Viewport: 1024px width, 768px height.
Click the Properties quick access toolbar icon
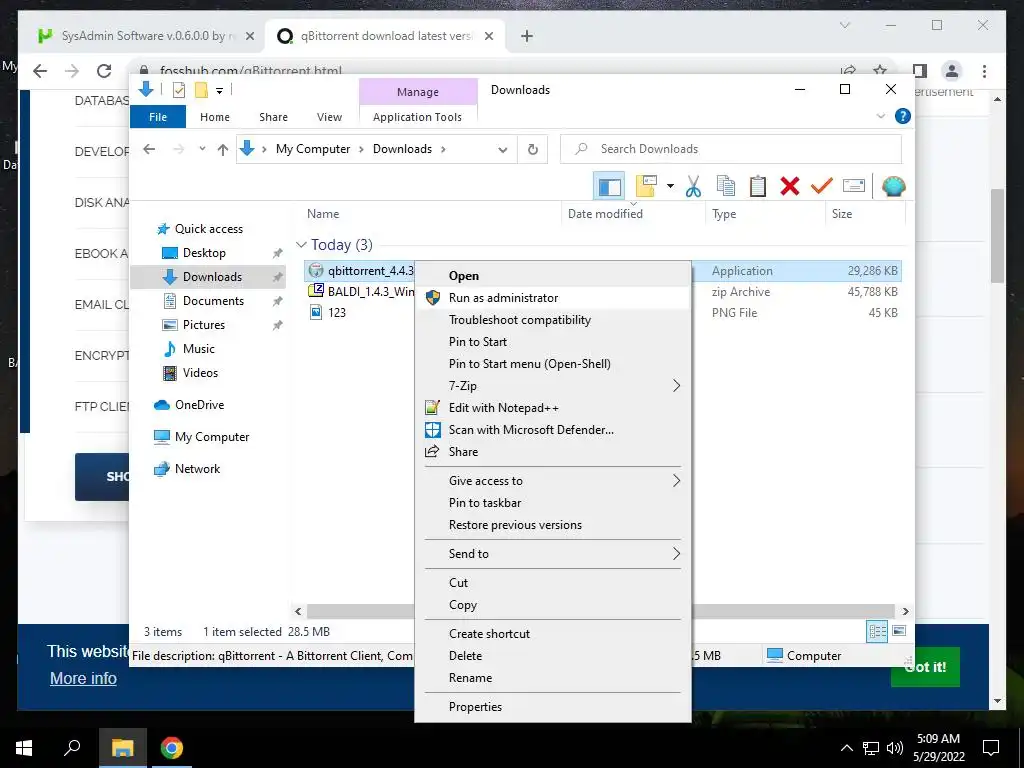tap(178, 90)
